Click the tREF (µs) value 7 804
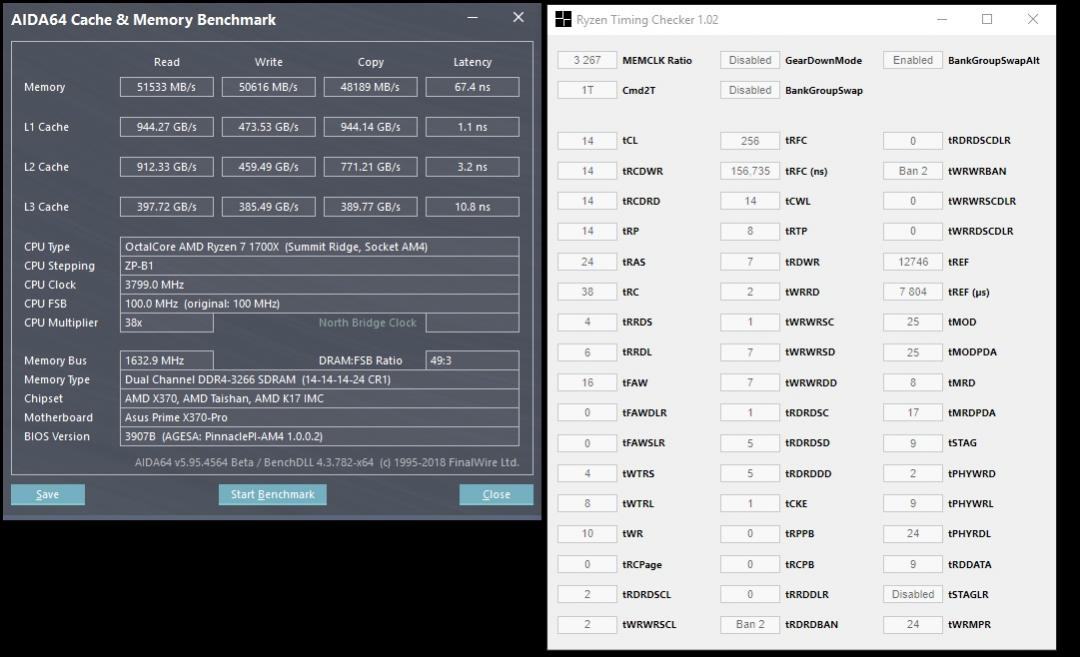 click(913, 292)
